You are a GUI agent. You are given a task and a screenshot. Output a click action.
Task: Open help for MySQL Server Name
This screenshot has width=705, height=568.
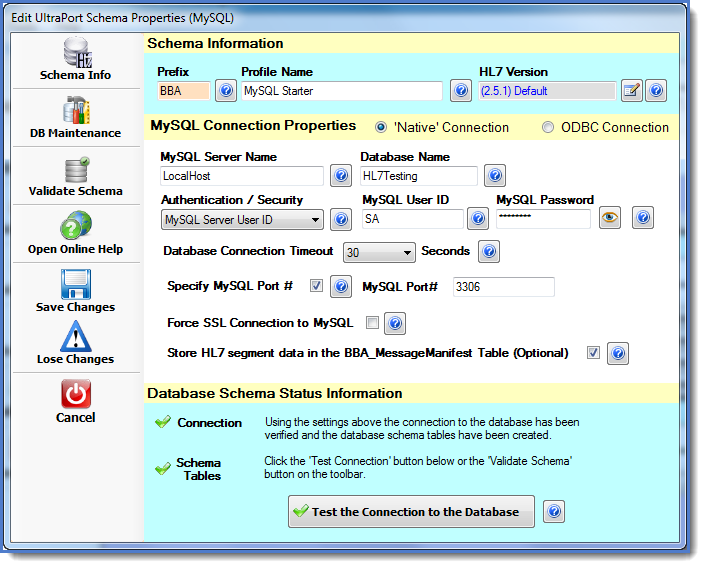click(x=341, y=175)
